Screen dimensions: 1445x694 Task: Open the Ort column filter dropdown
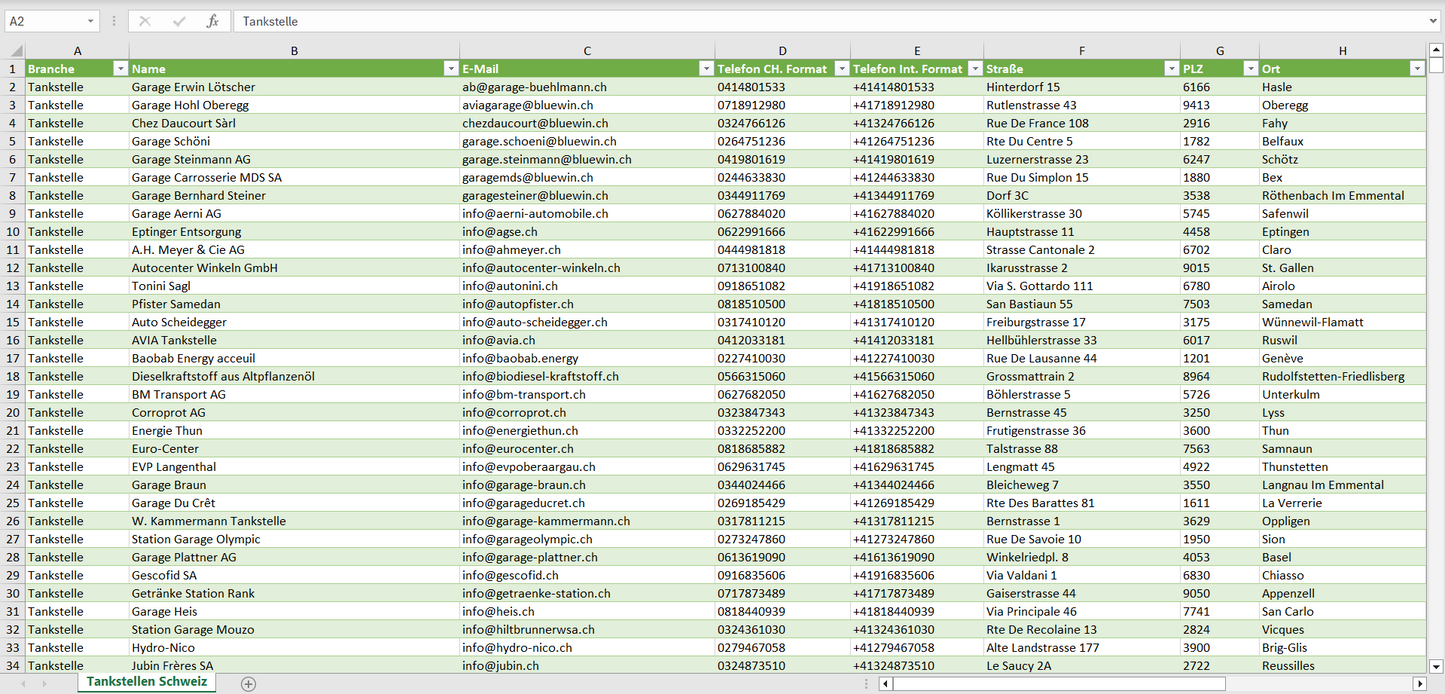click(x=1416, y=69)
